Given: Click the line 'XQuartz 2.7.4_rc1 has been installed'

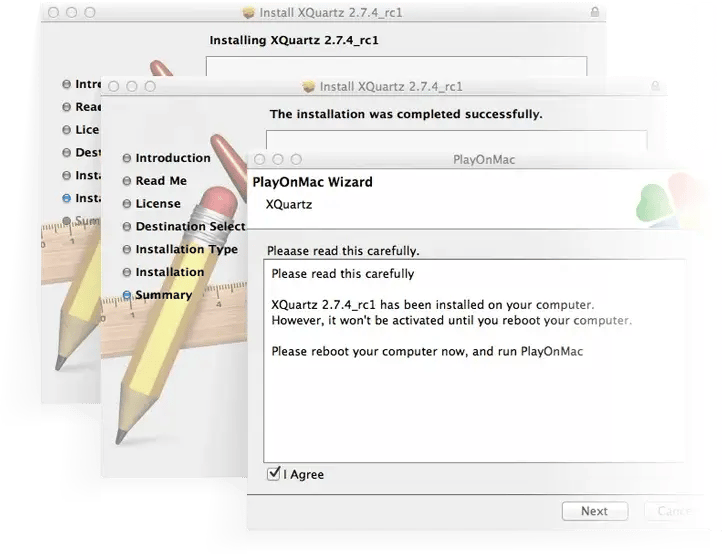Looking at the screenshot, I should [433, 305].
